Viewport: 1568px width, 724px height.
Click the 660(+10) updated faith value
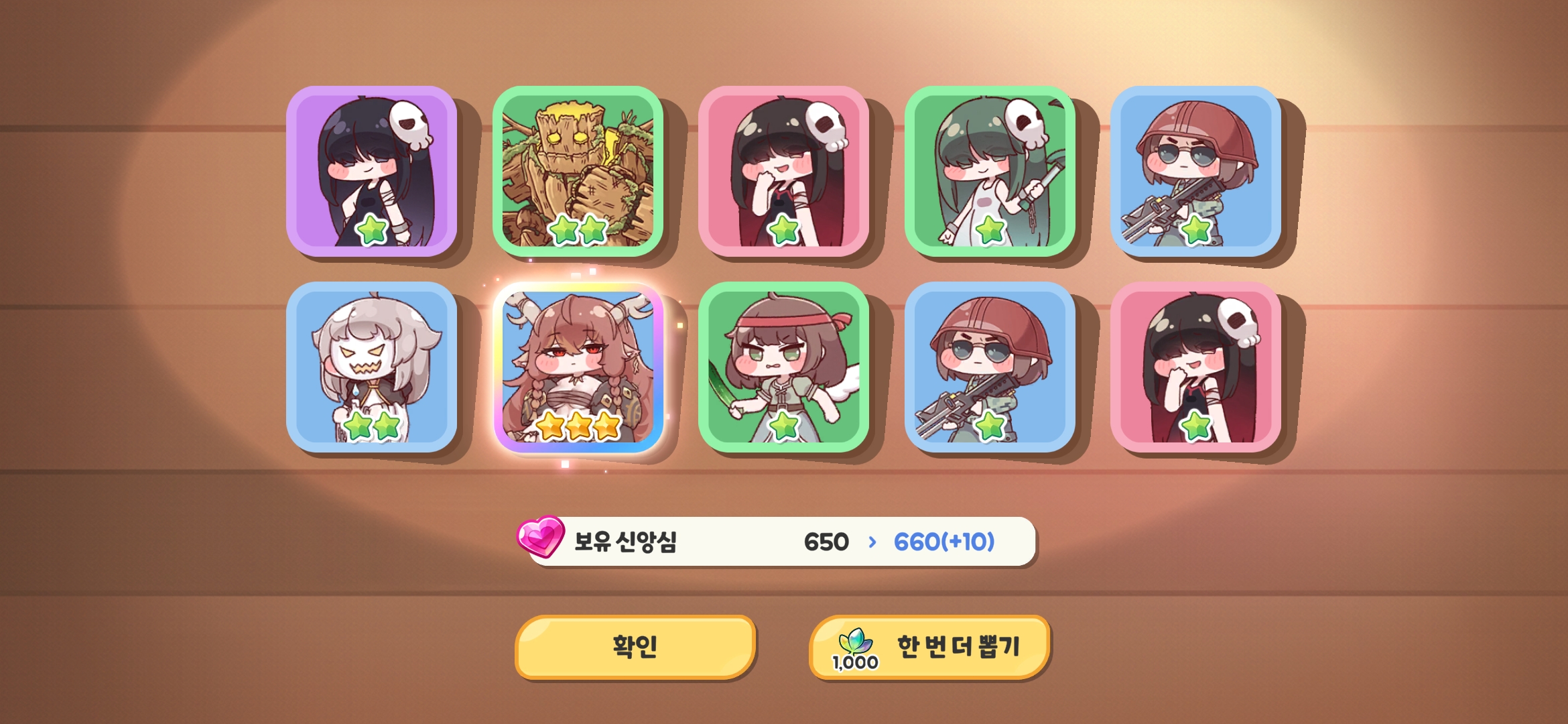pos(944,542)
